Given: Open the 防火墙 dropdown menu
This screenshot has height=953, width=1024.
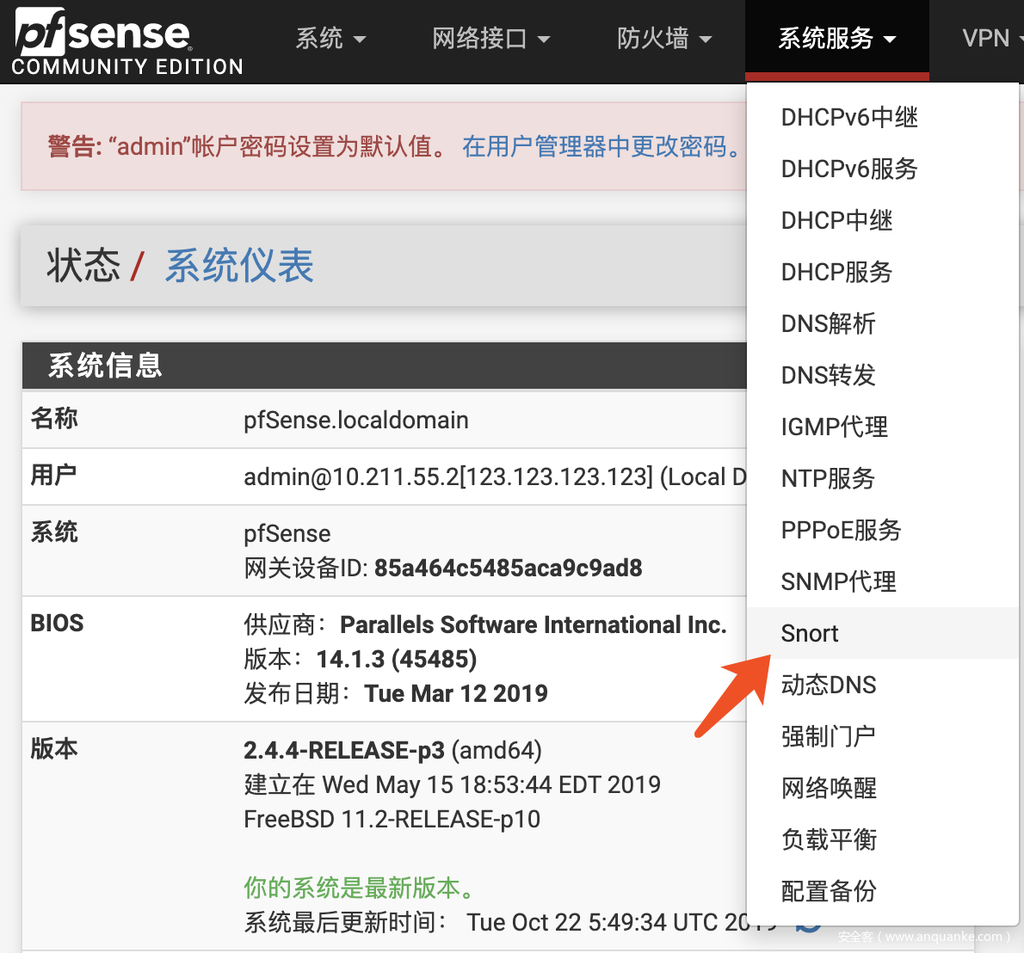Looking at the screenshot, I should (x=664, y=39).
